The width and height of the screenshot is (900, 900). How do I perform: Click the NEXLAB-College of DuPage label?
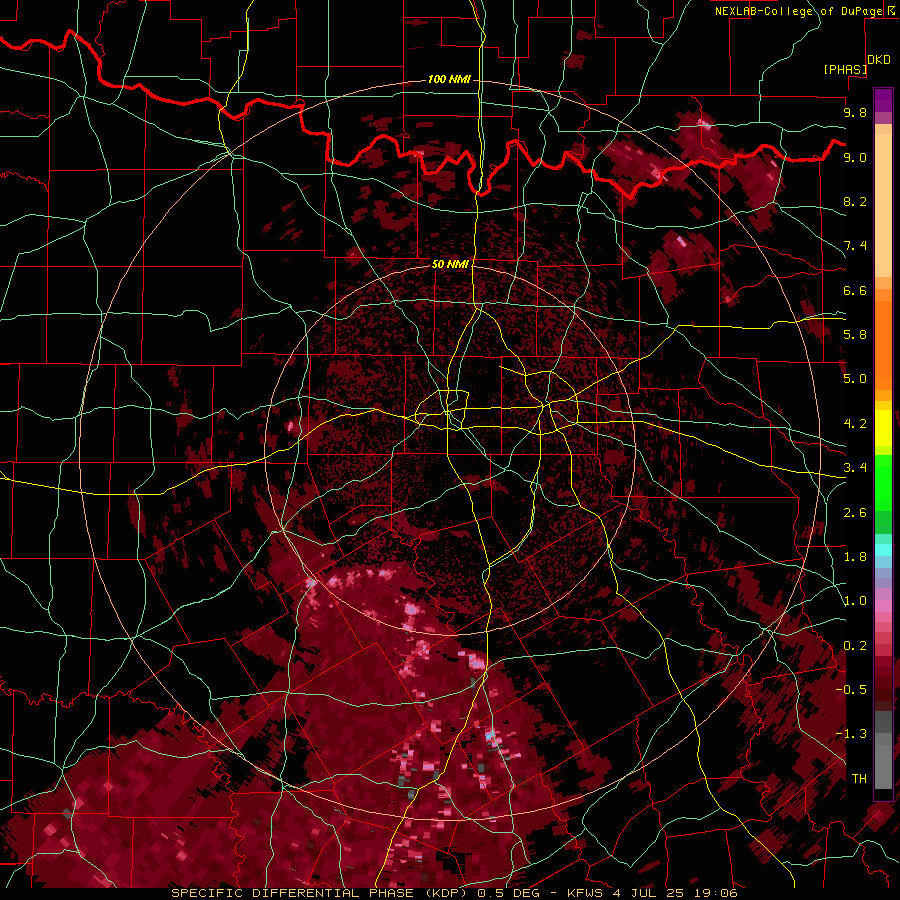coord(799,11)
